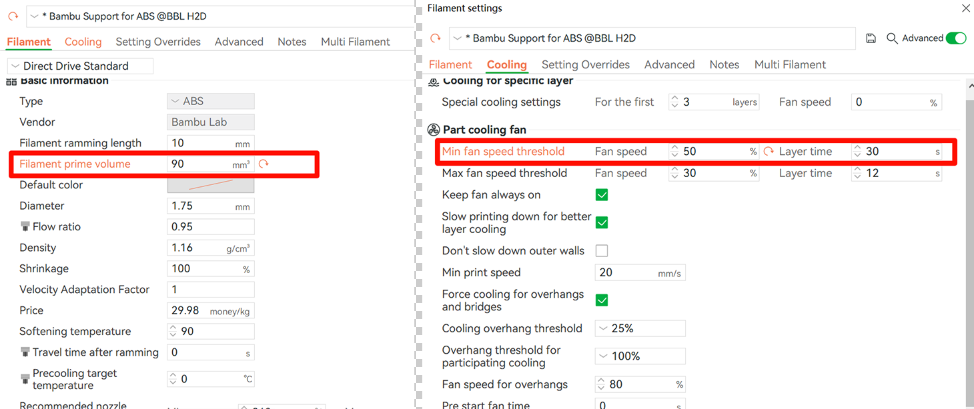Screen dimensions: 974x409
Task: Open Setting Overrides tab in left panel
Action: coord(158,42)
